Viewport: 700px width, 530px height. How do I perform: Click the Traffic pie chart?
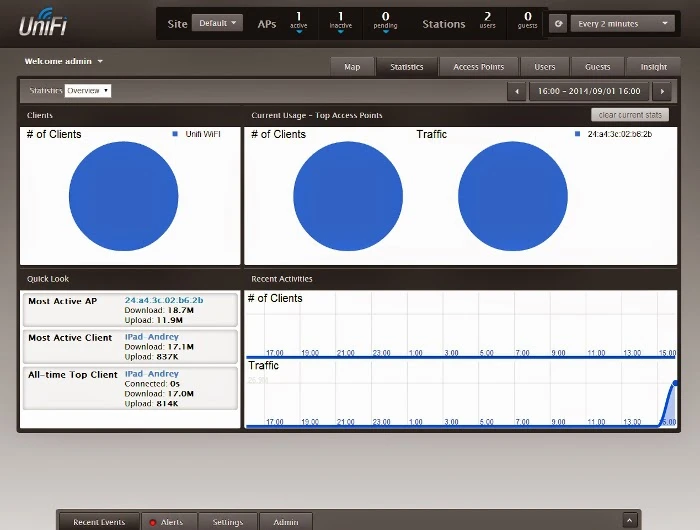(513, 196)
